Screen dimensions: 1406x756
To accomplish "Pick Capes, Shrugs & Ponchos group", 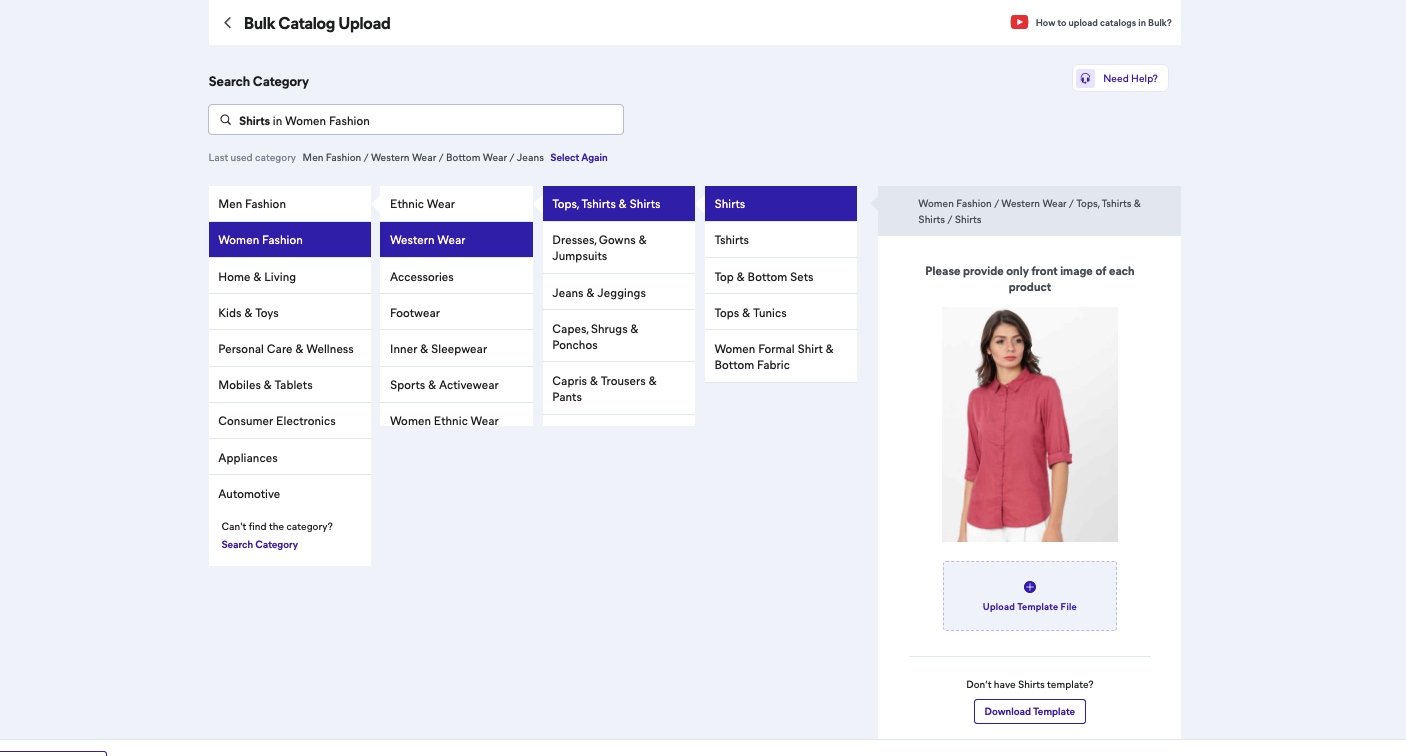I will pos(619,337).
